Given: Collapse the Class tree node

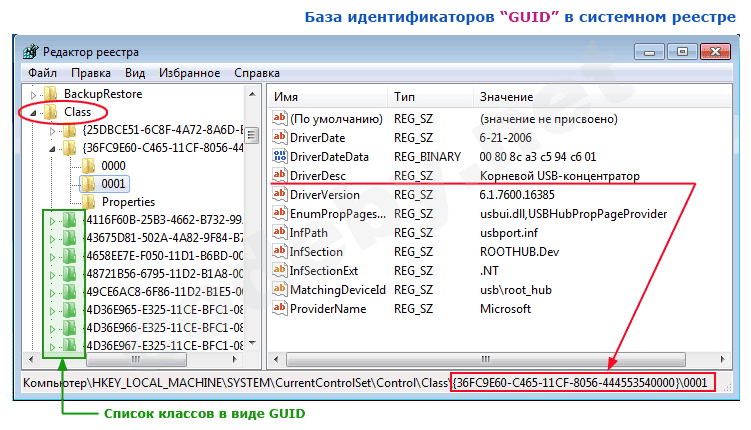Looking at the screenshot, I should point(33,113).
